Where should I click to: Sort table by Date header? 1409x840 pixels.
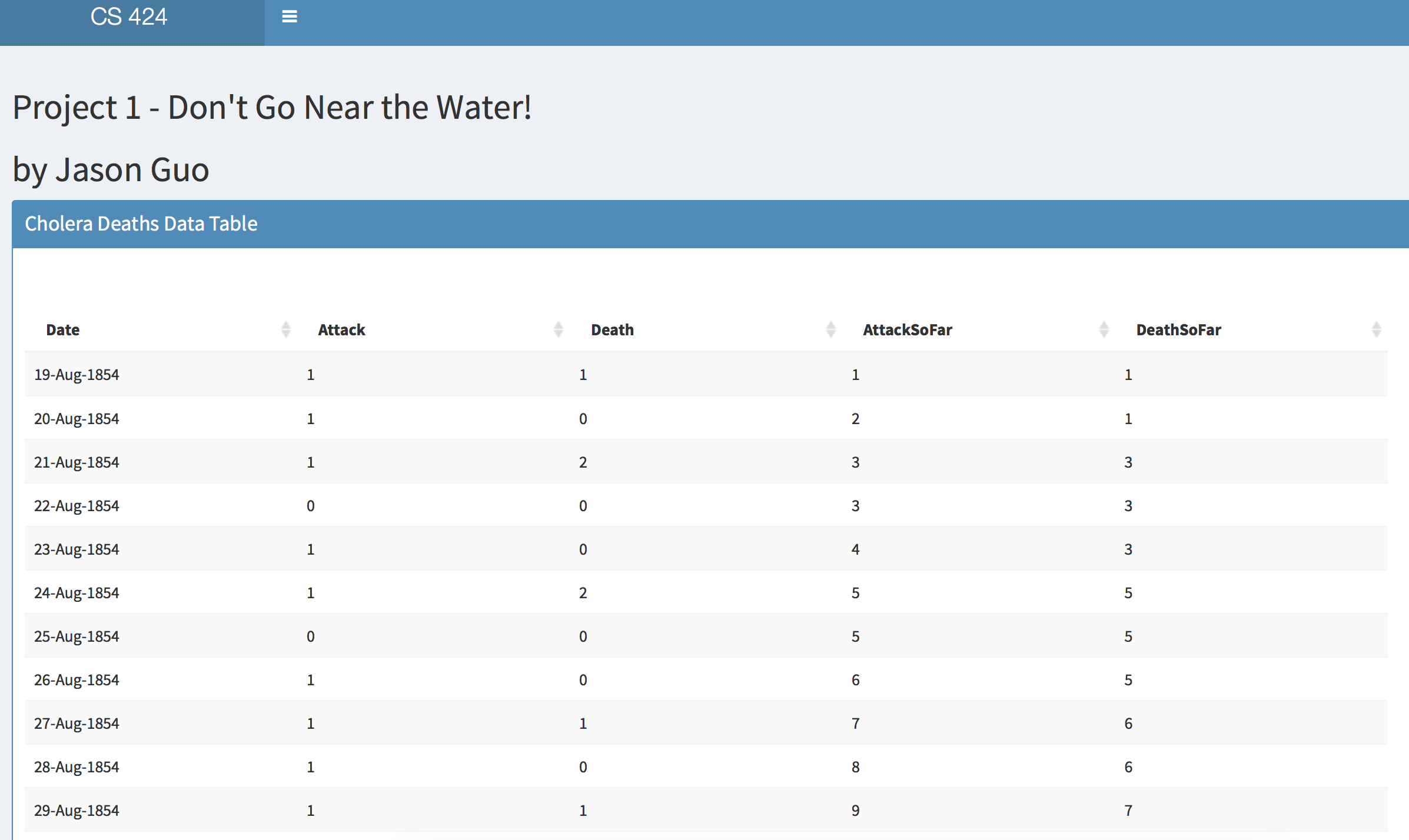click(x=63, y=330)
